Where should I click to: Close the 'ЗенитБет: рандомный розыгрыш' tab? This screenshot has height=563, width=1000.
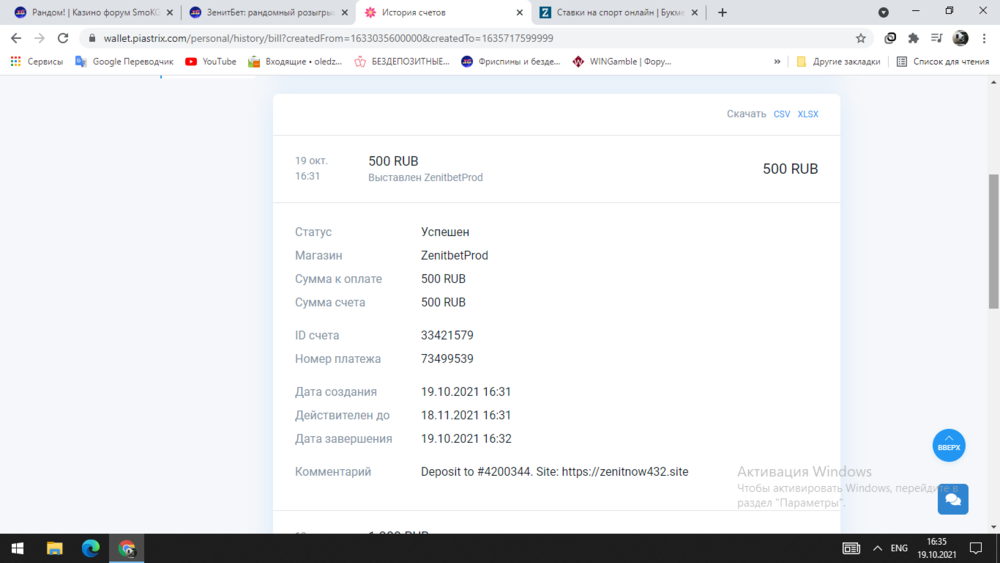coord(344,13)
